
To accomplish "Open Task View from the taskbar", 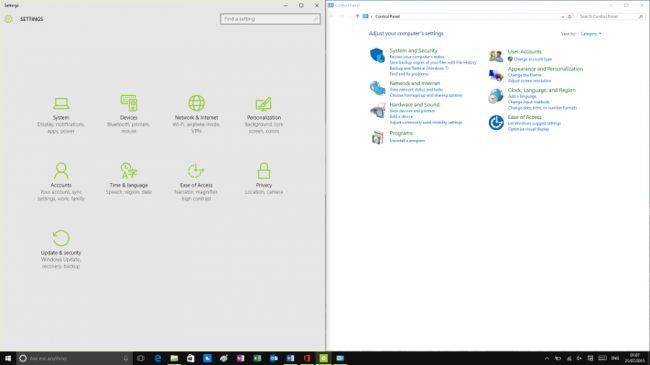I will (141, 358).
